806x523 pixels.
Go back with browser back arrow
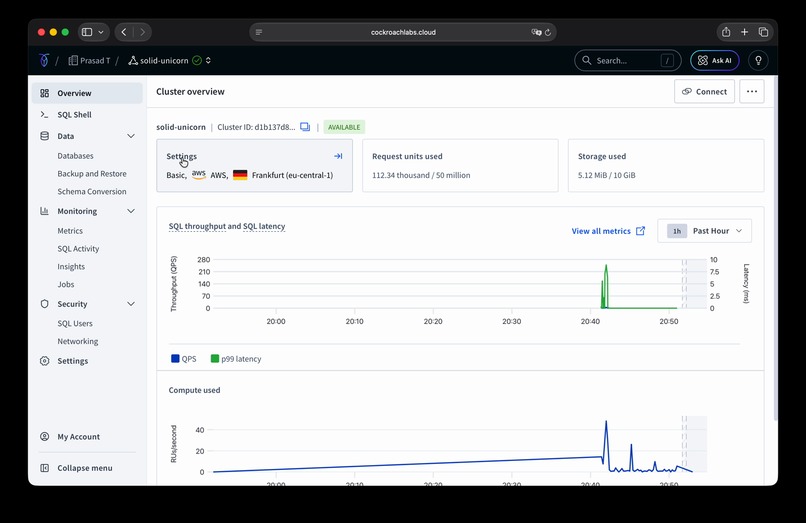tap(124, 32)
